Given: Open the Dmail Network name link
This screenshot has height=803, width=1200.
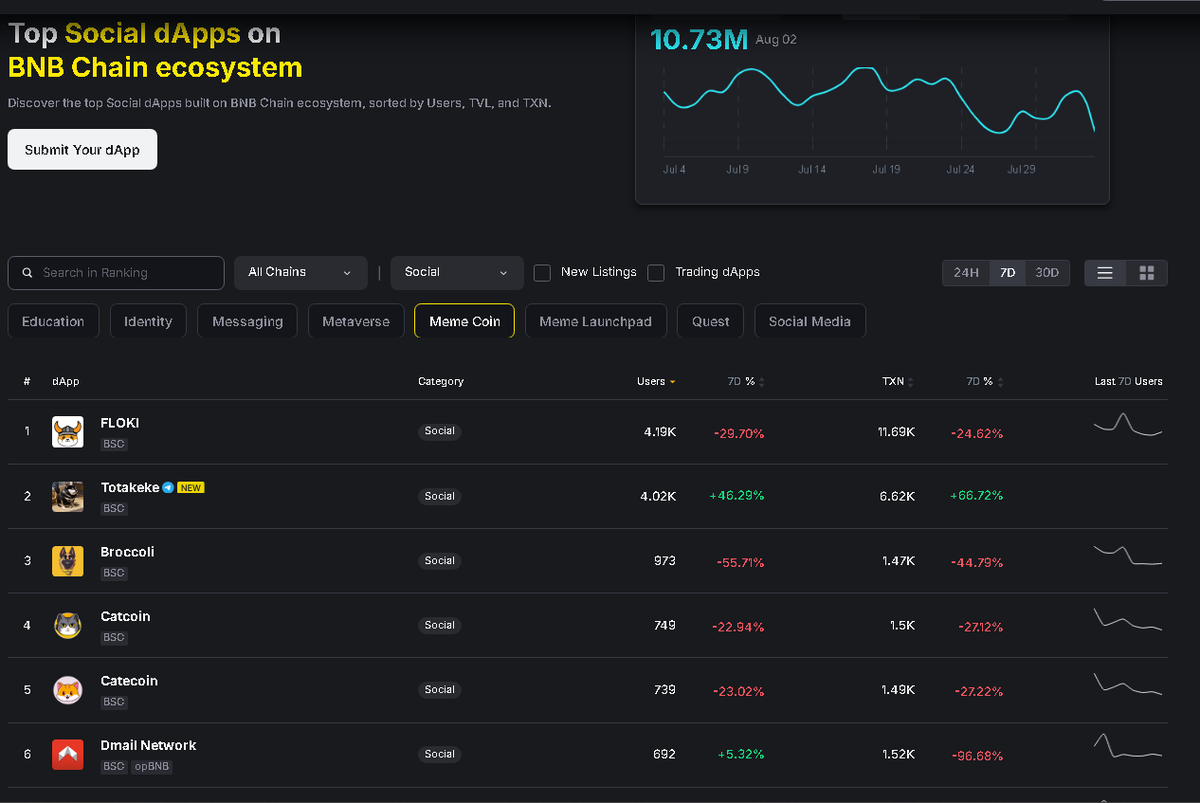Looking at the screenshot, I should pyautogui.click(x=148, y=746).
